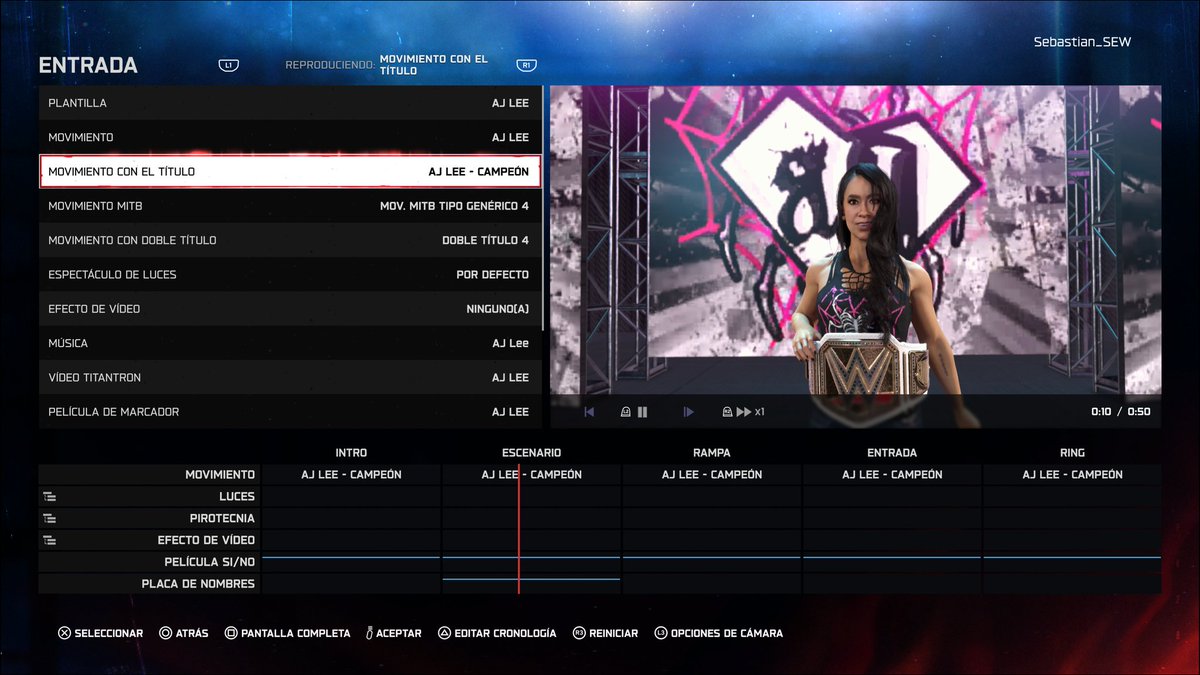Open the Música option row
The height and width of the screenshot is (675, 1200).
[290, 343]
